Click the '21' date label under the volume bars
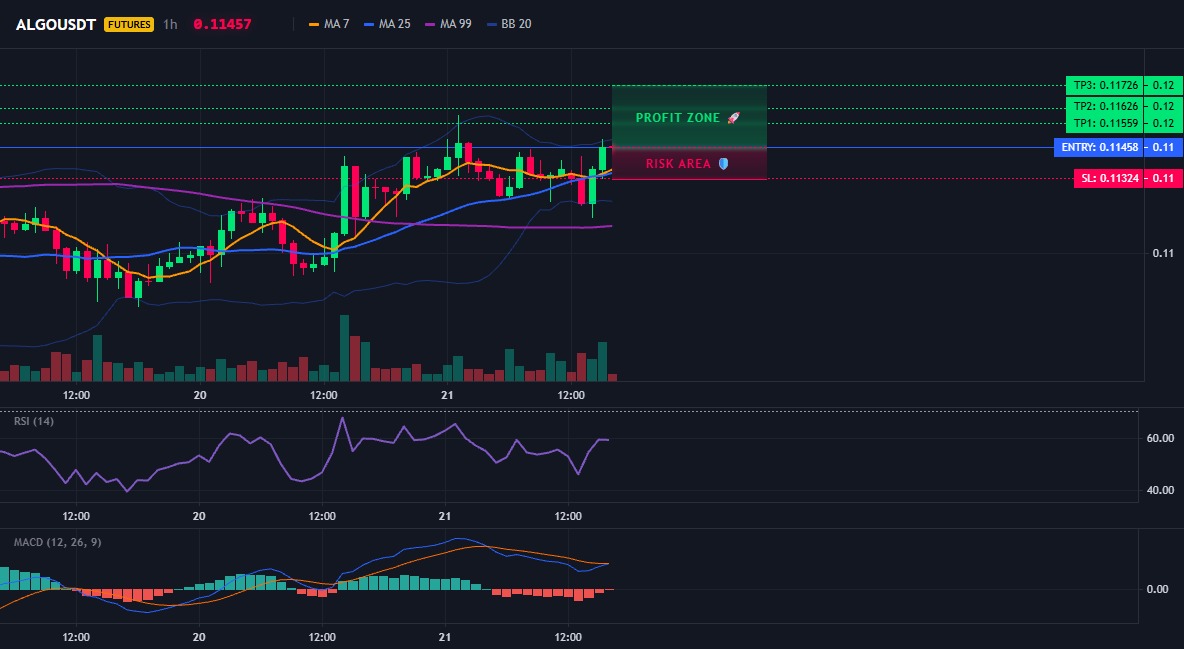This screenshot has width=1184, height=649. (447, 395)
